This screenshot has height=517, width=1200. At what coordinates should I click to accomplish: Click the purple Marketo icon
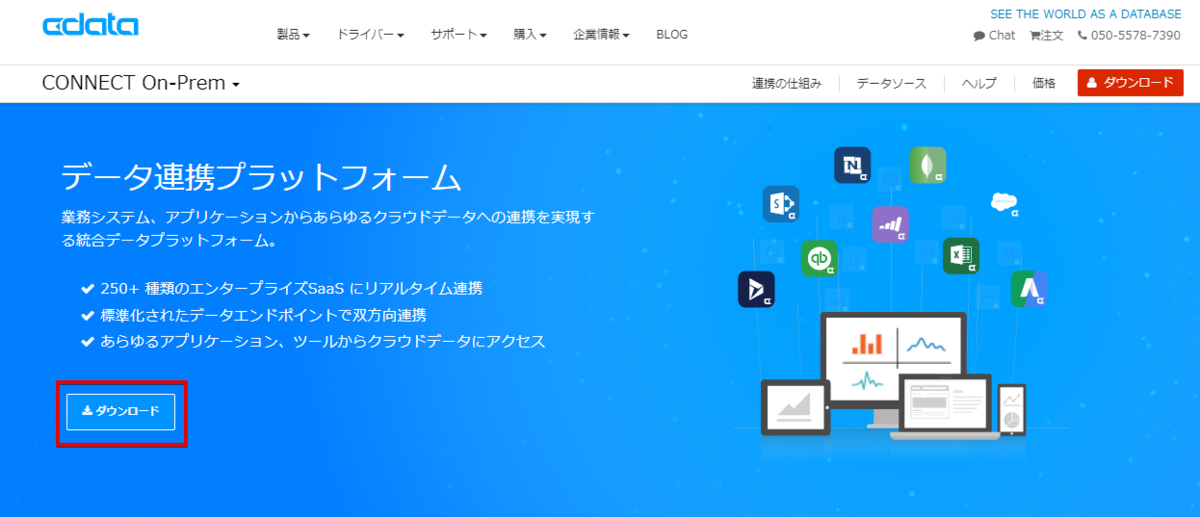890,224
